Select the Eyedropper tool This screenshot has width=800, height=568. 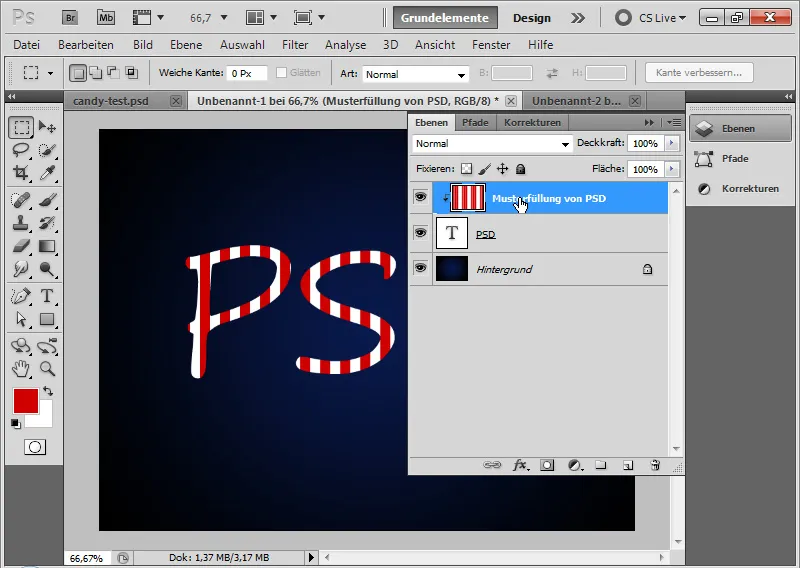pos(47,173)
